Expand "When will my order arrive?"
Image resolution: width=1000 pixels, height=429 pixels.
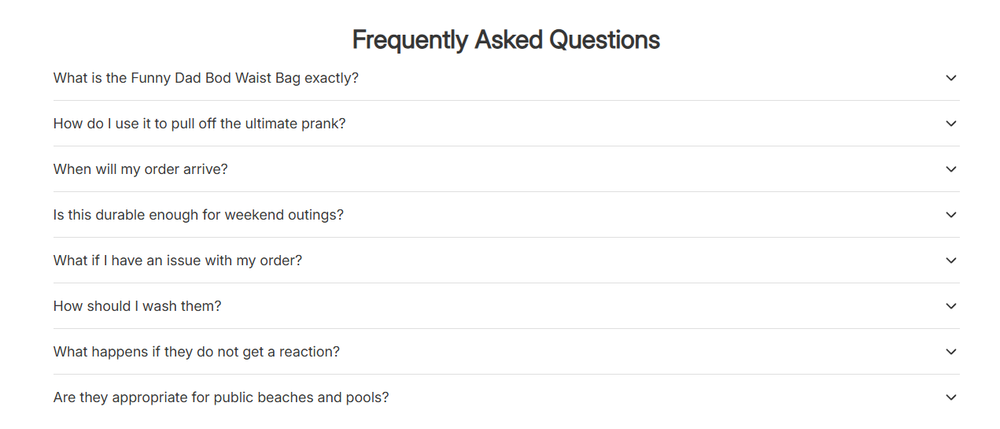tap(506, 169)
